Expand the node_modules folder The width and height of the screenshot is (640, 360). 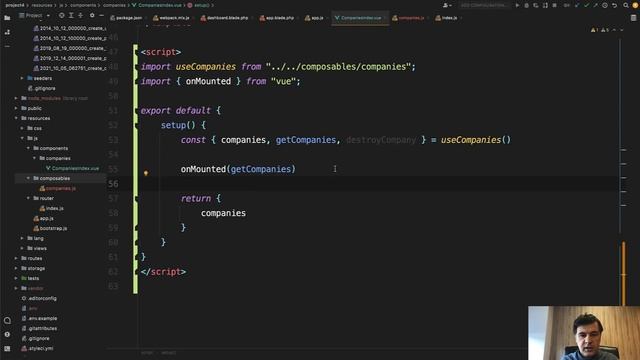coord(16,98)
